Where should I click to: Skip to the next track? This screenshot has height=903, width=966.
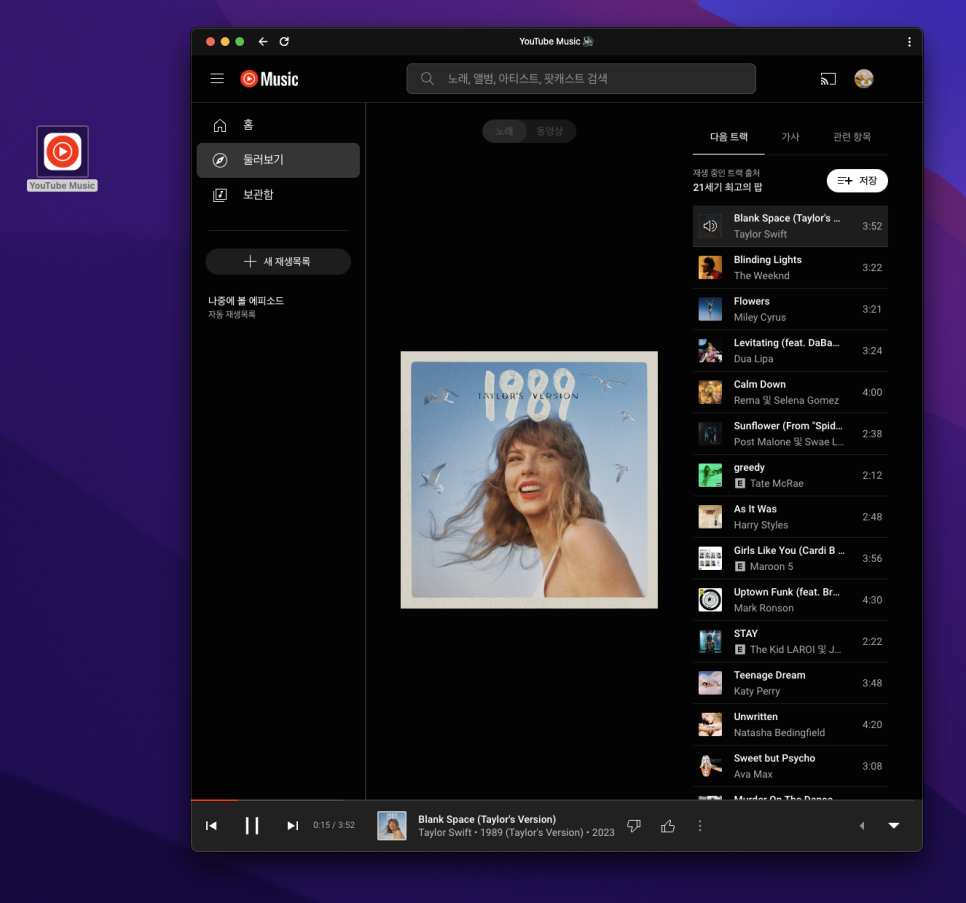click(293, 825)
